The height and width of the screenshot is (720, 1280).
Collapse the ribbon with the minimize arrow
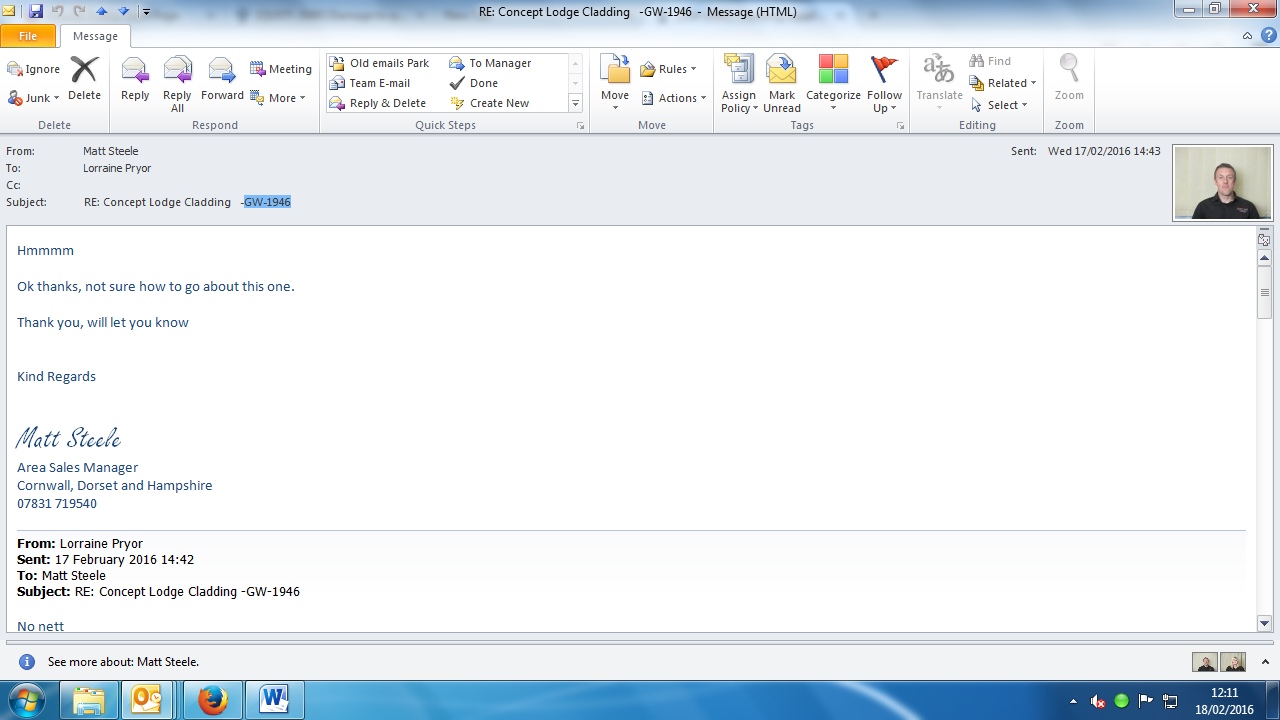[1247, 36]
